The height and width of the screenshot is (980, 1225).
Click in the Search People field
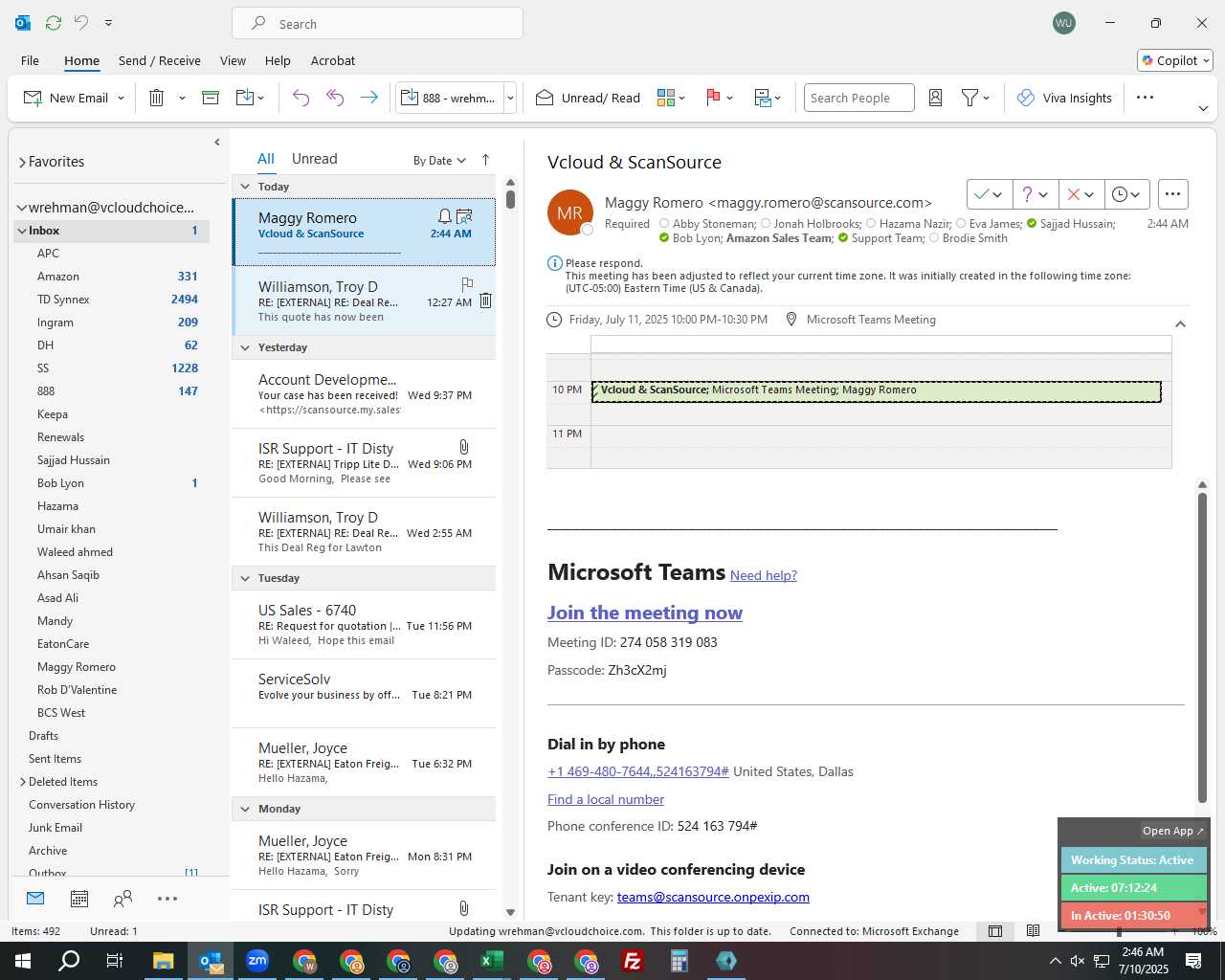[858, 98]
